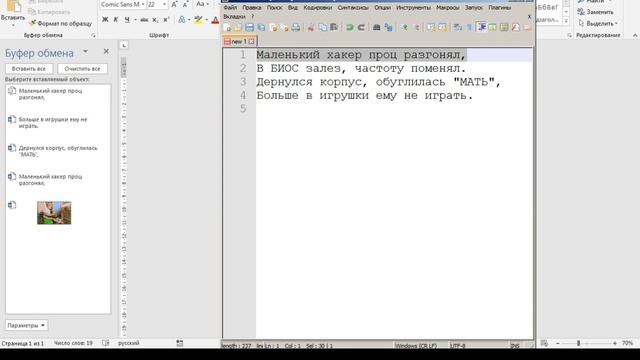Click the Вставить paste icon in Word
The width and height of the screenshot is (640, 360).
coord(13,6)
